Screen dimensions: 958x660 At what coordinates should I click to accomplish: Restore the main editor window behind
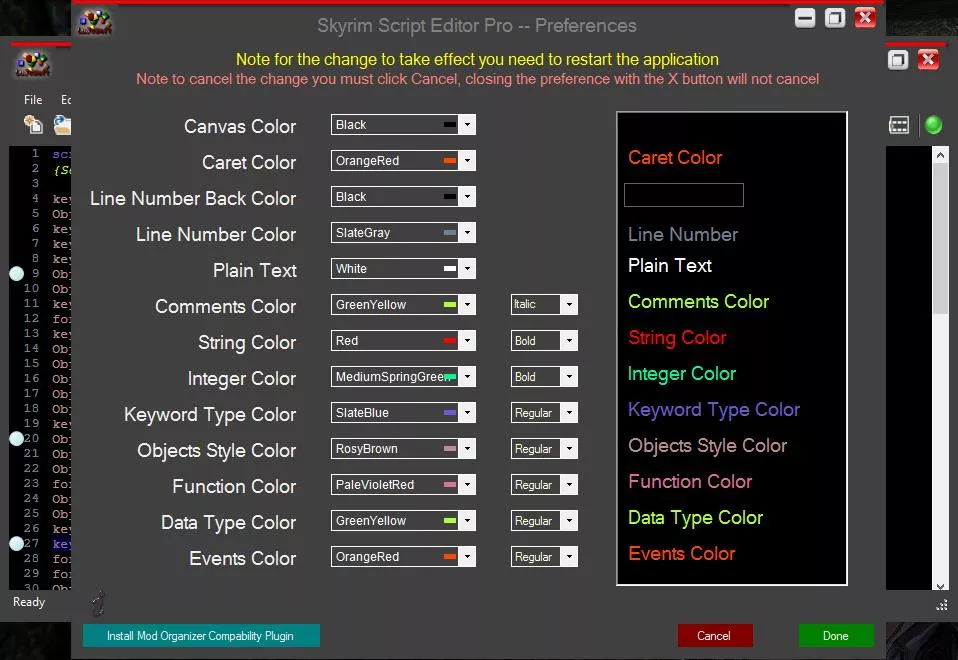click(x=898, y=60)
